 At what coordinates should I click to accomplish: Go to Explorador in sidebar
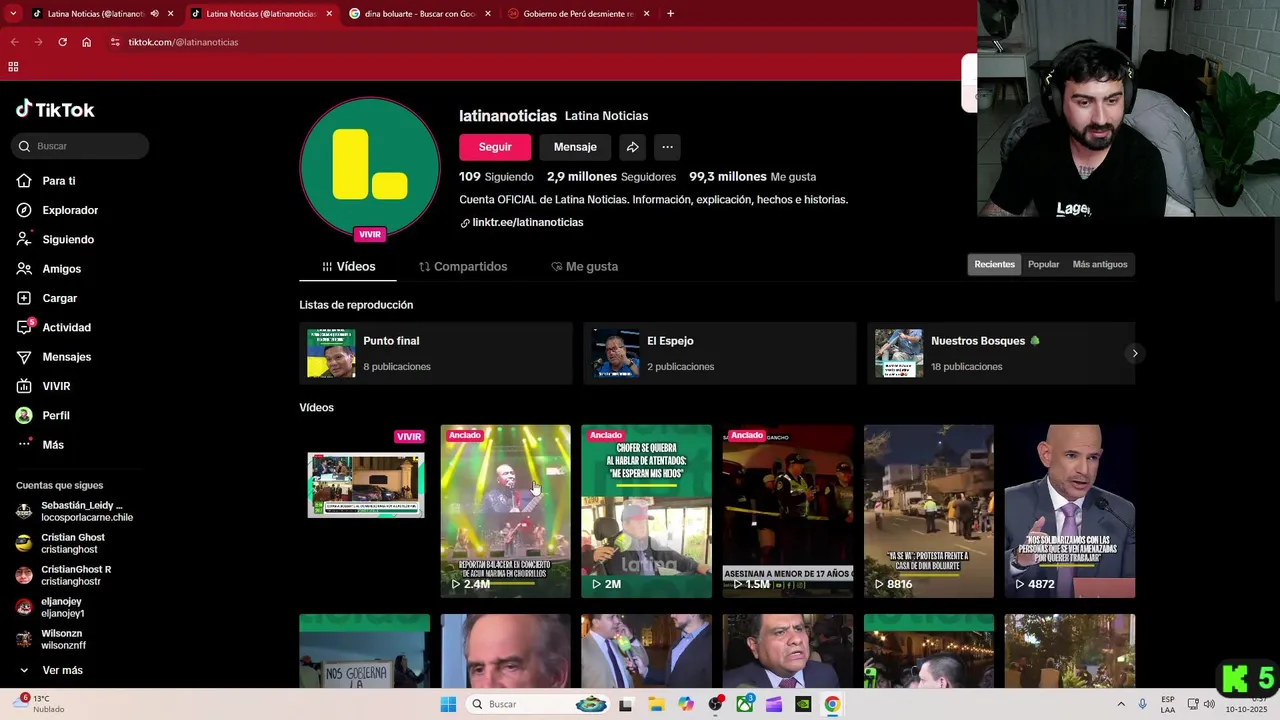57,210
